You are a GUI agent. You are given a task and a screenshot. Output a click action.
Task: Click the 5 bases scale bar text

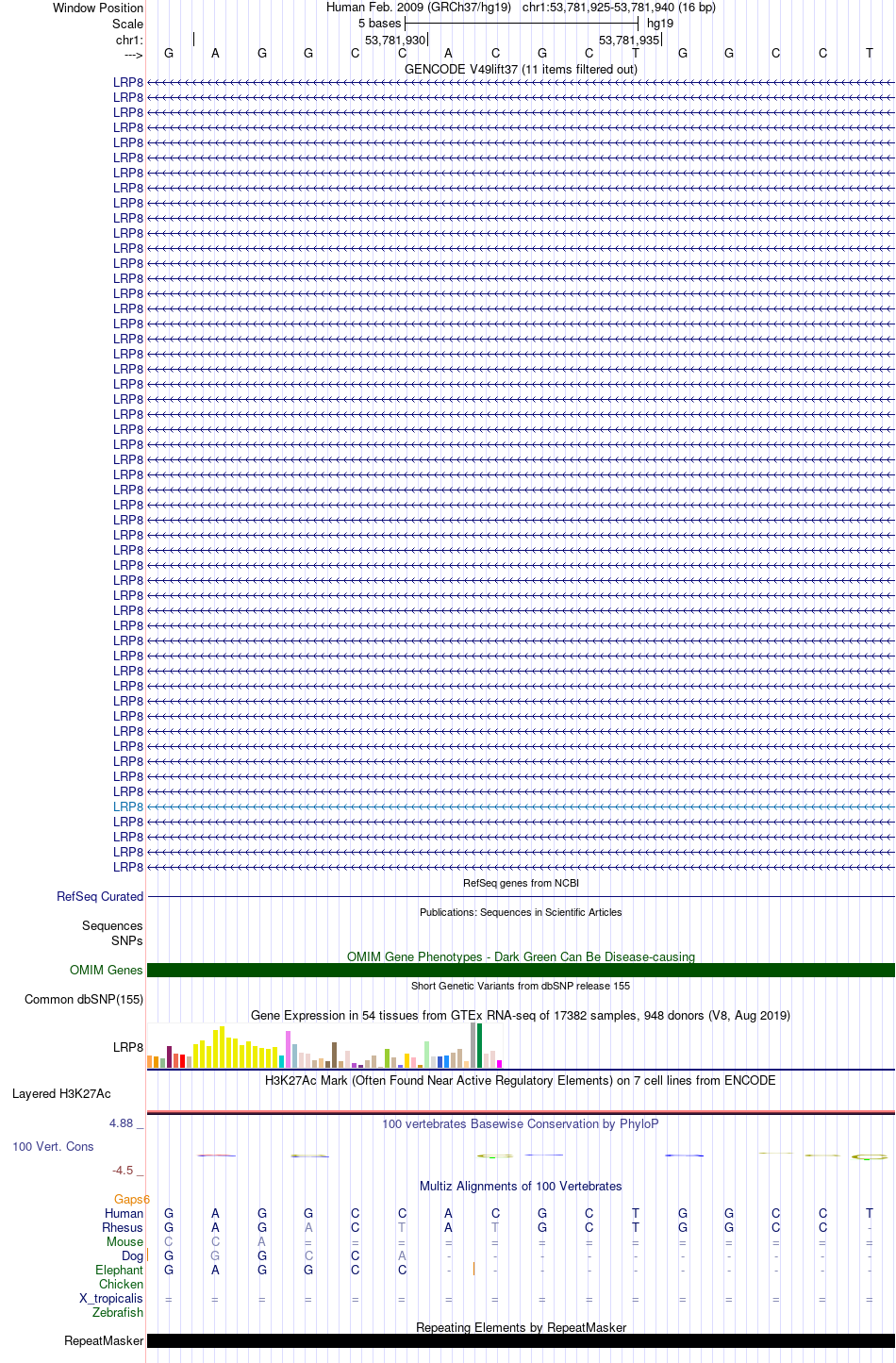[379, 23]
